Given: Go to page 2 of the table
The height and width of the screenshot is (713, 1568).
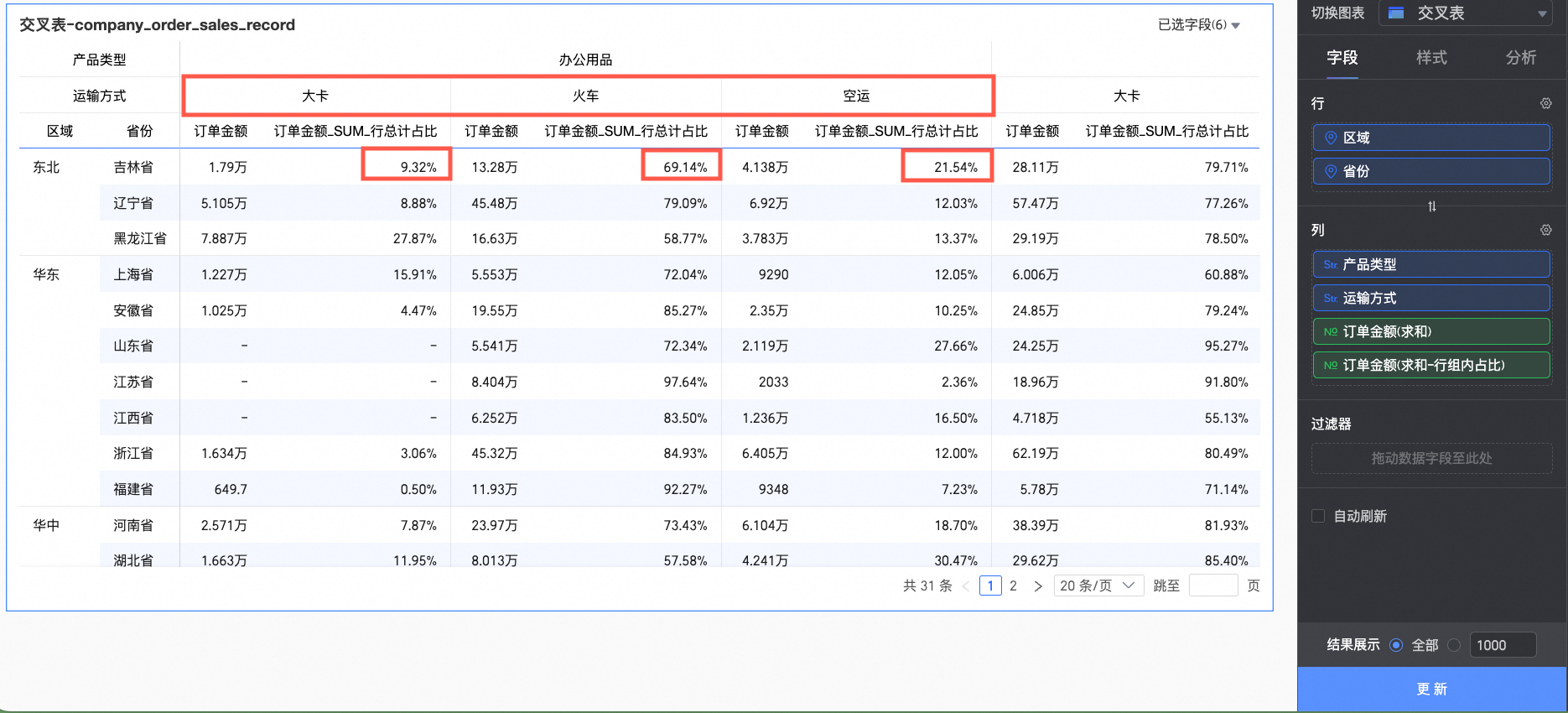Looking at the screenshot, I should point(1013,585).
